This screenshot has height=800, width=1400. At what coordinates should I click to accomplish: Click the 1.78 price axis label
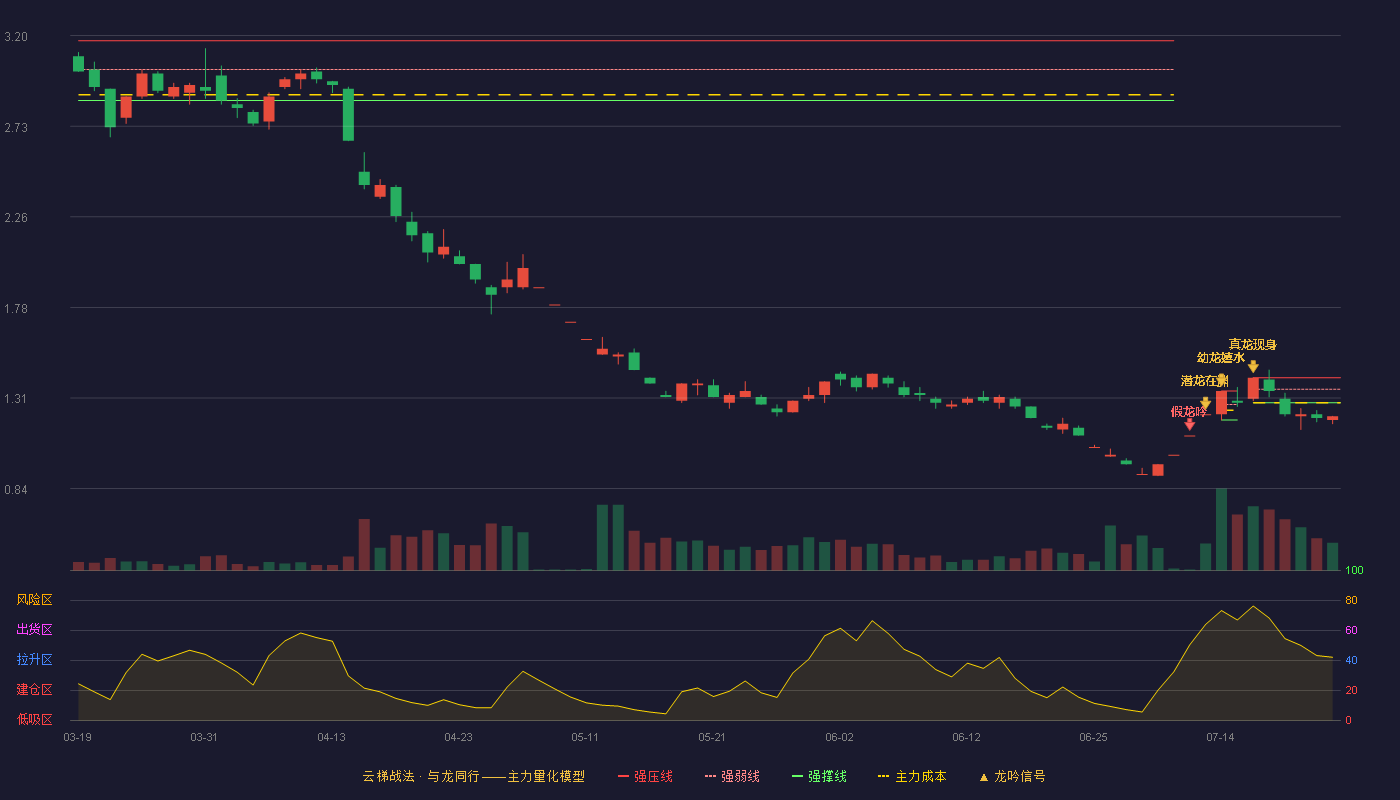tap(16, 308)
